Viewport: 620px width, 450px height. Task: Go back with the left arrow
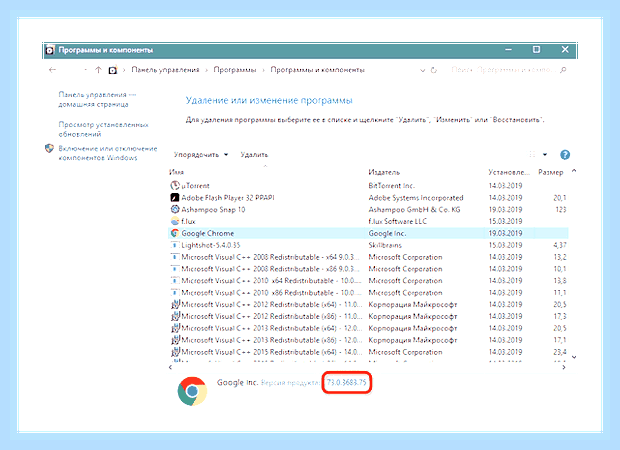coord(52,70)
